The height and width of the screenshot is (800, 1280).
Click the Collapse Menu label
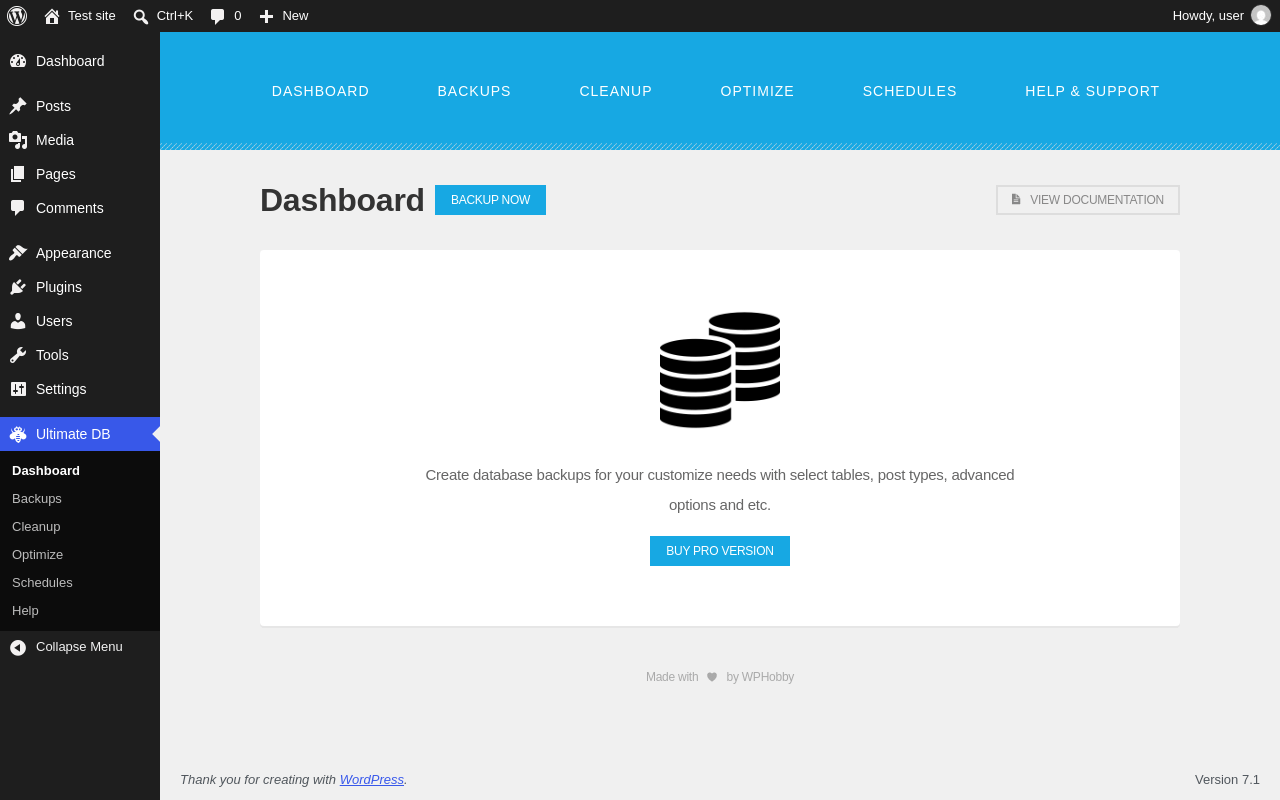pos(79,647)
